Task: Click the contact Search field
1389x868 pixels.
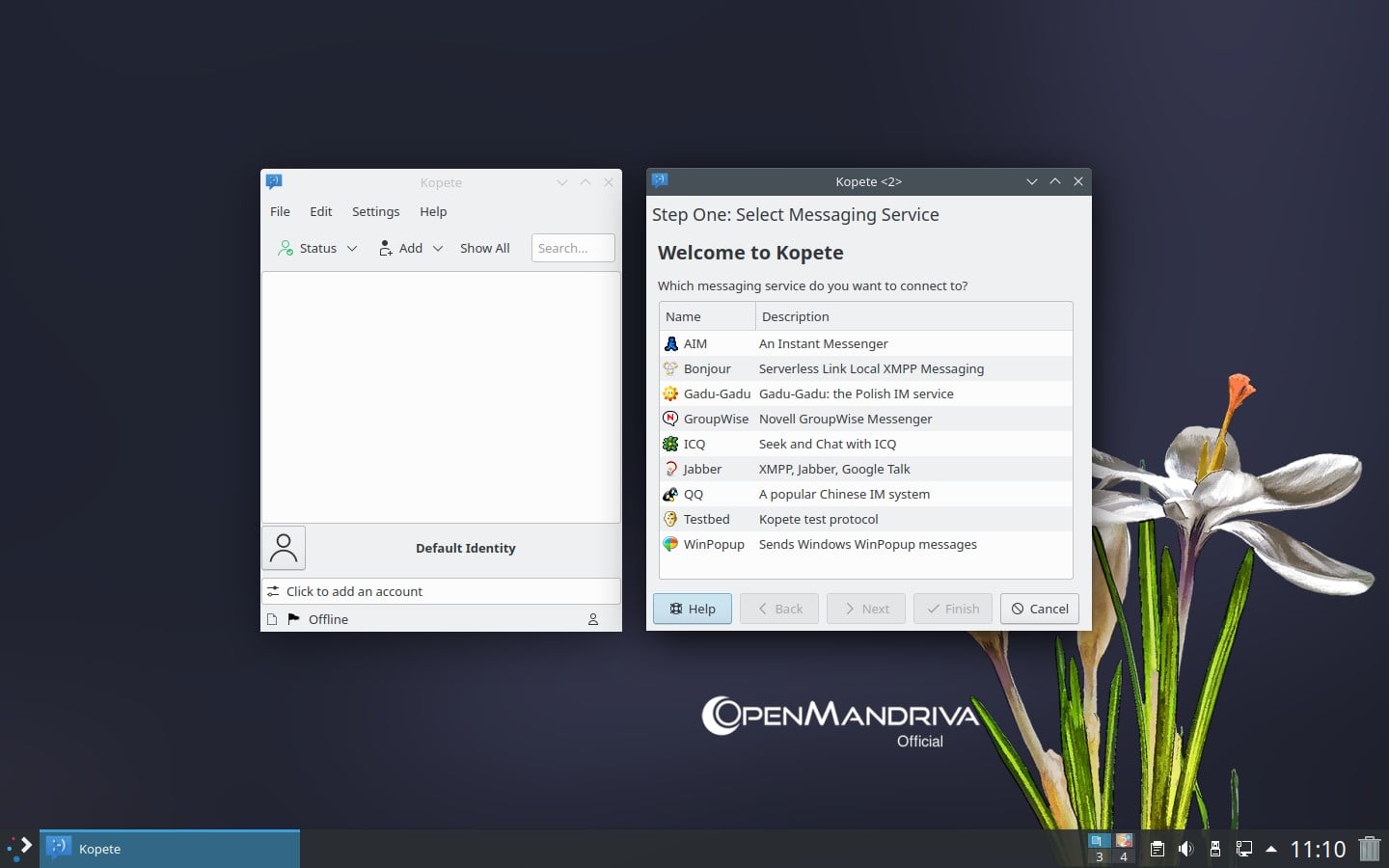Action: pos(572,248)
